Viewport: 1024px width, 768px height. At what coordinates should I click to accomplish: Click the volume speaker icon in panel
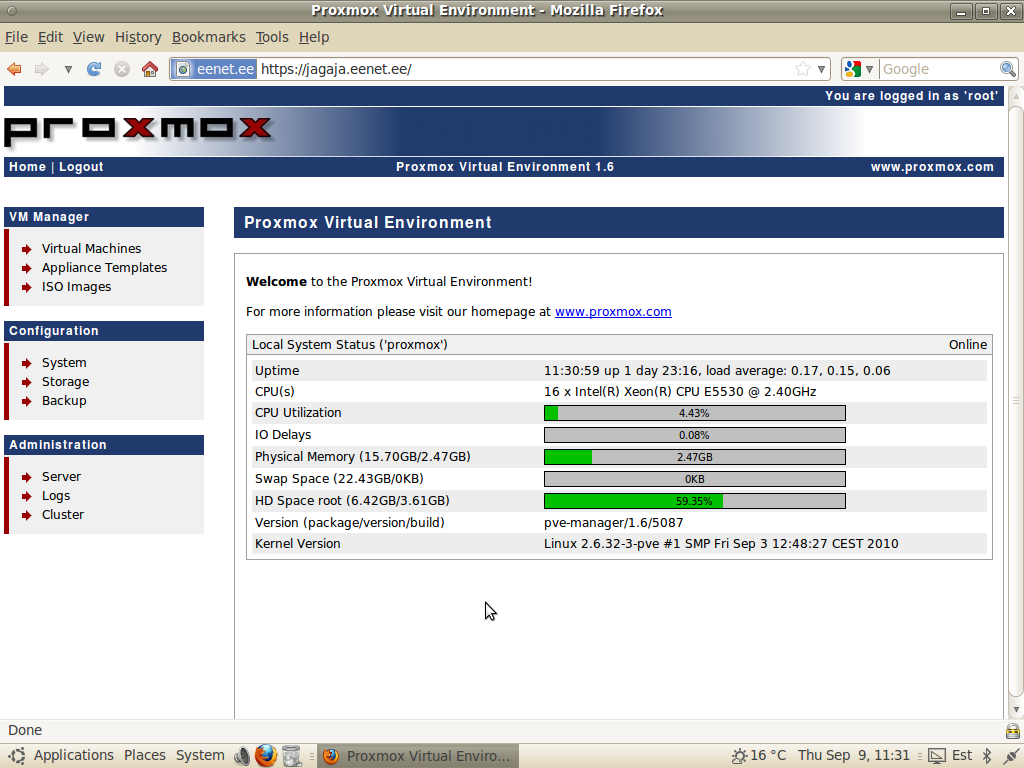tap(242, 756)
